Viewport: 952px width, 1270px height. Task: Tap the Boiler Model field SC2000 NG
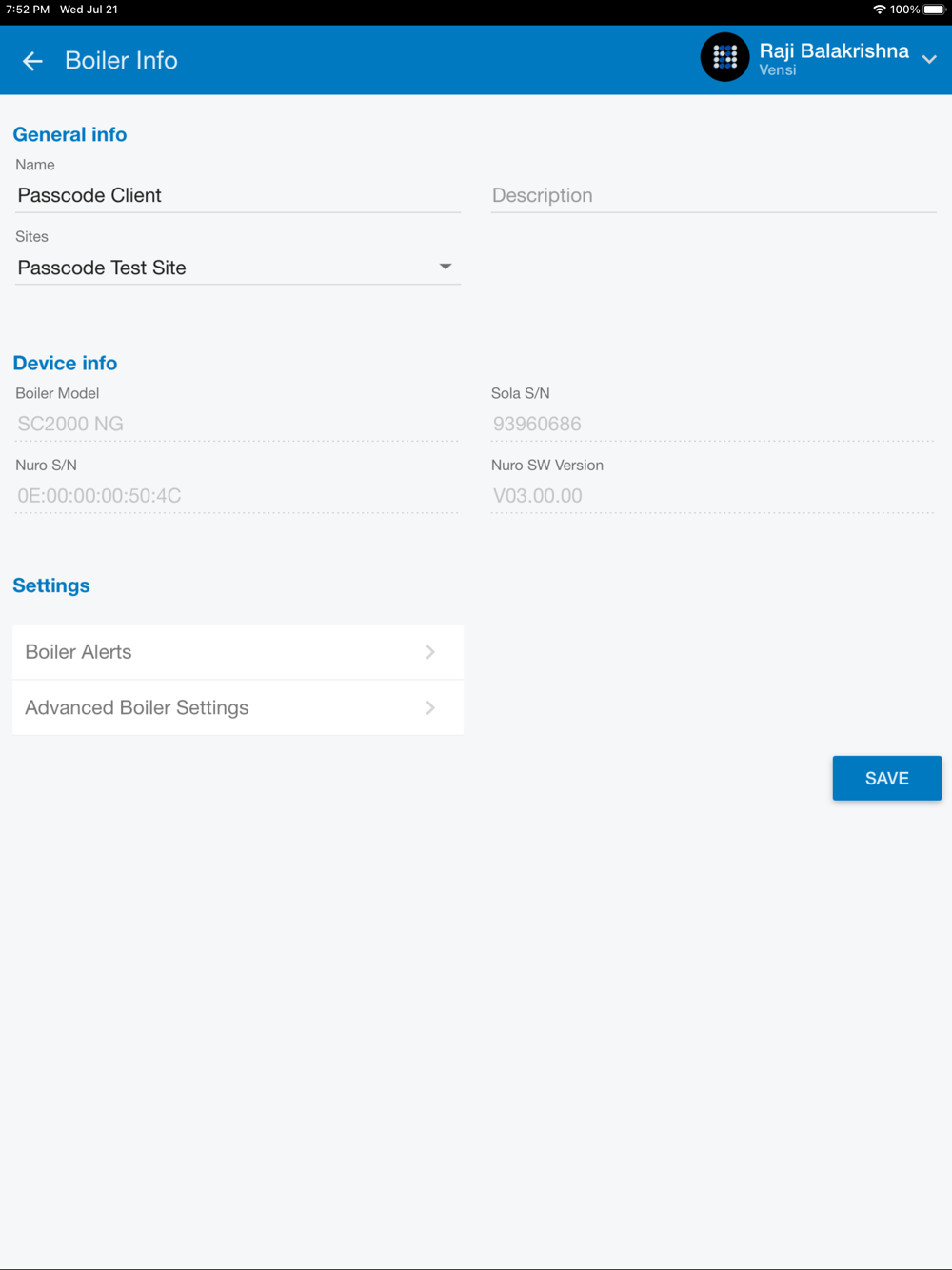(236, 424)
